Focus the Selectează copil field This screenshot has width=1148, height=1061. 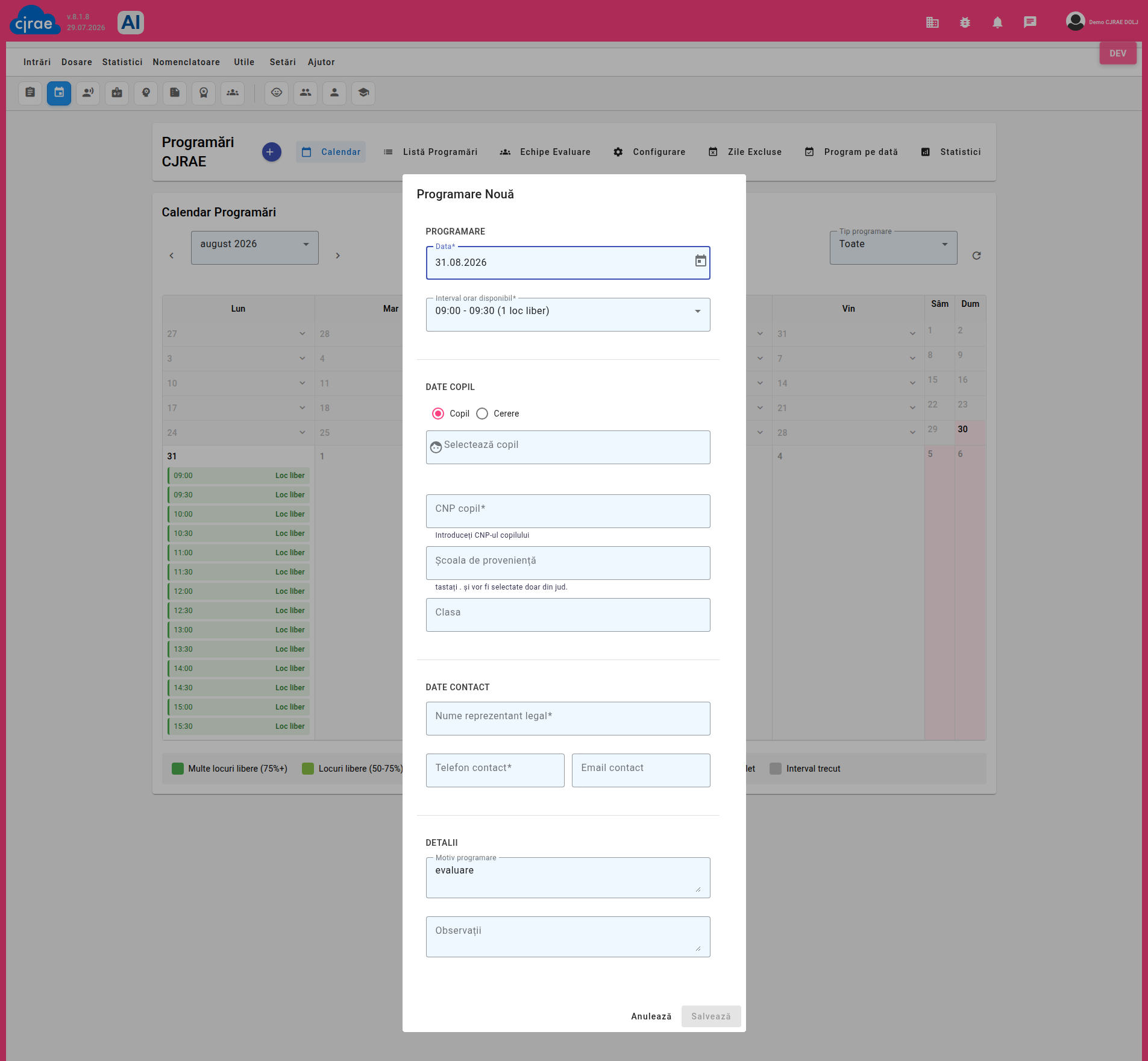(568, 447)
